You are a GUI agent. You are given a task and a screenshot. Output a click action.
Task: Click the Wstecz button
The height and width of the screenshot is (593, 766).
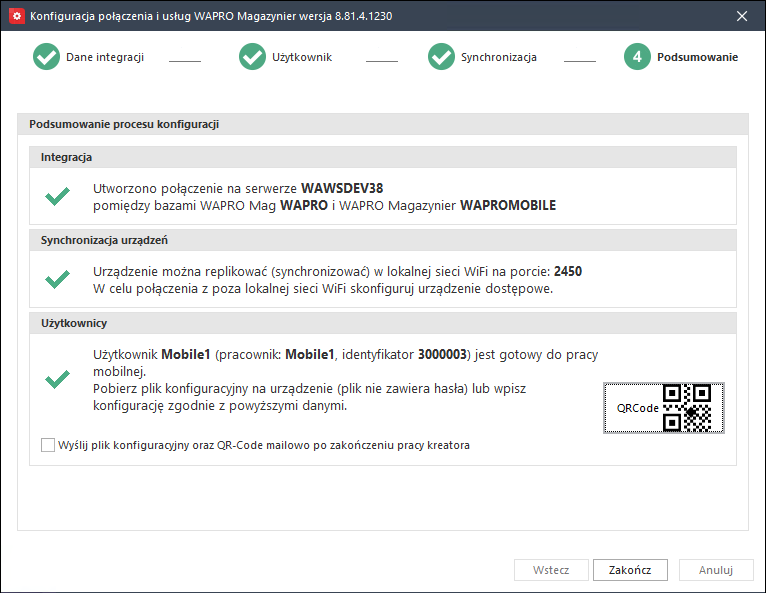551,570
